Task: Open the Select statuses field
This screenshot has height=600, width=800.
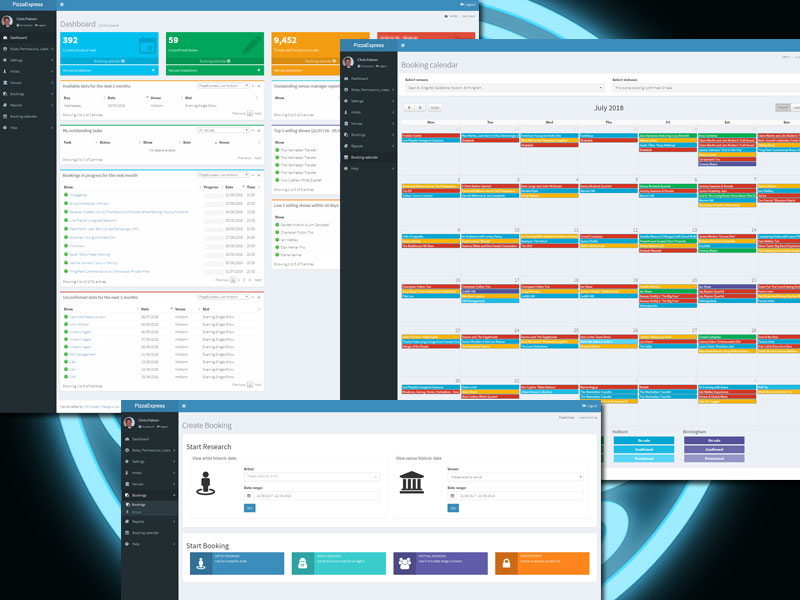Action: tap(706, 88)
